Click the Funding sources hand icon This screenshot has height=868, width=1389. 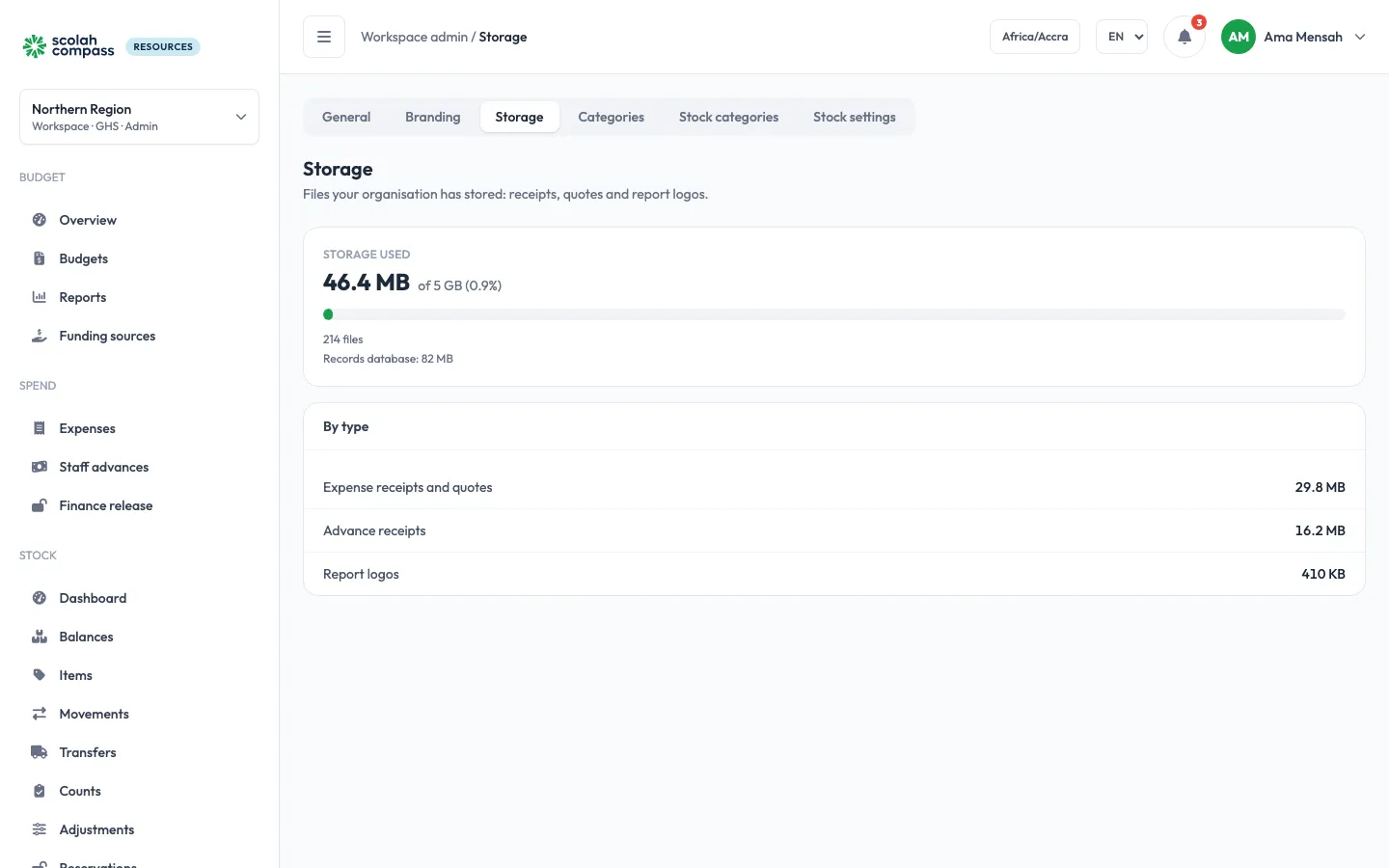coord(40,336)
